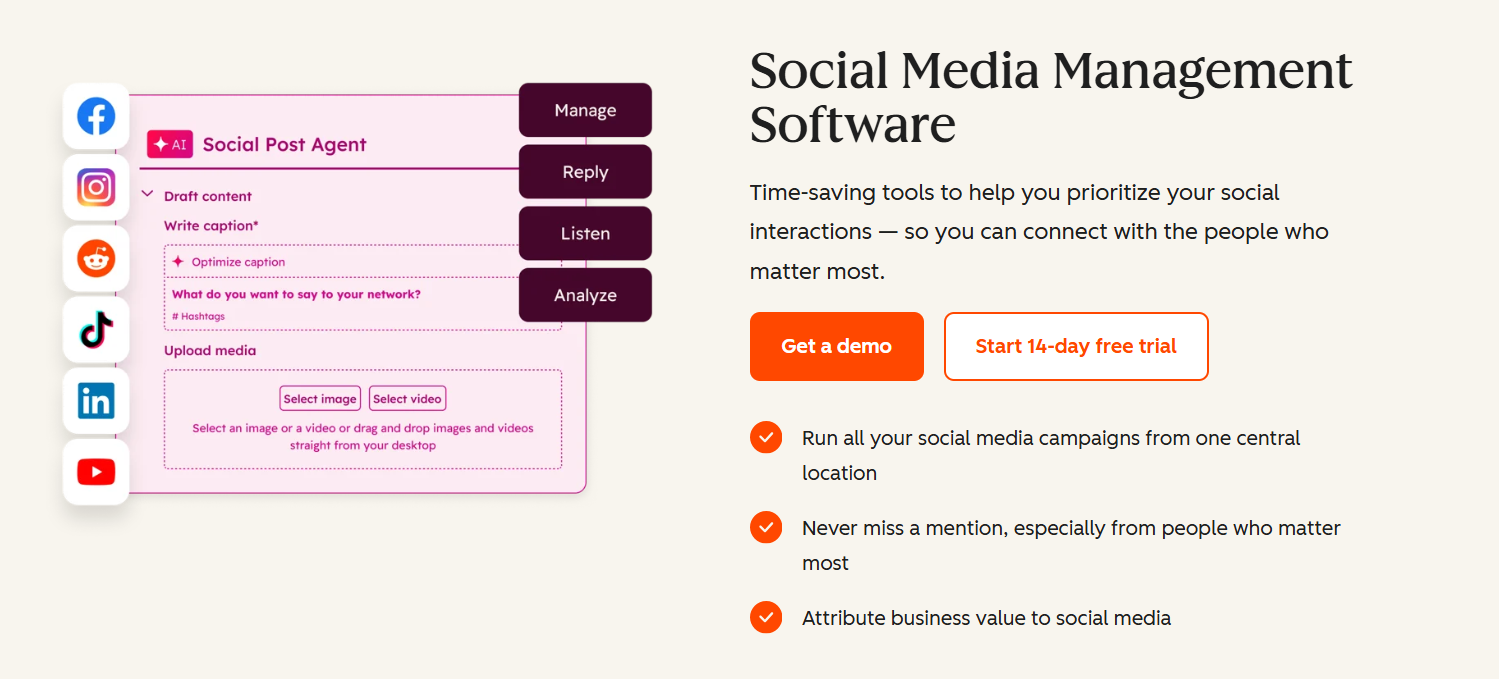Switch to the Manage tab
The width and height of the screenshot is (1499, 679).
click(x=585, y=110)
